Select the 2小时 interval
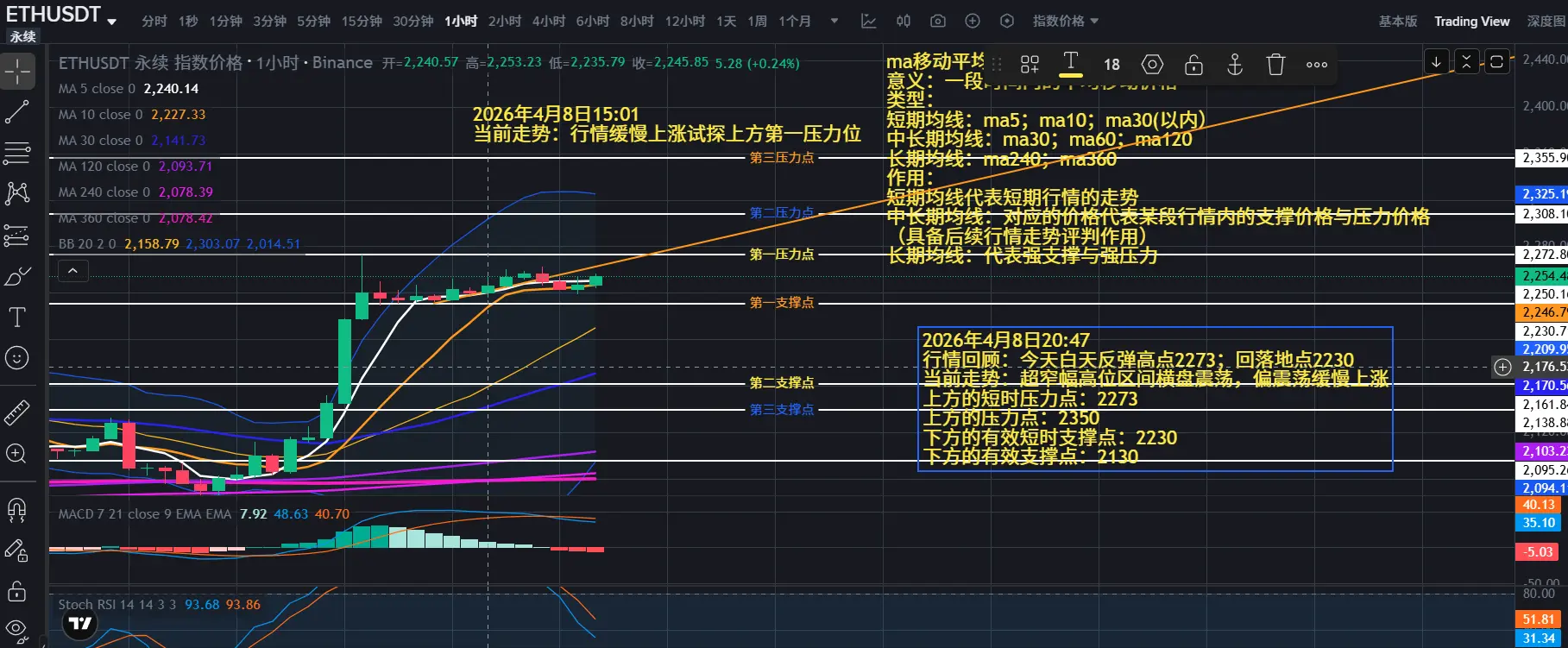Screen dimensions: 1568x648 coord(505,21)
